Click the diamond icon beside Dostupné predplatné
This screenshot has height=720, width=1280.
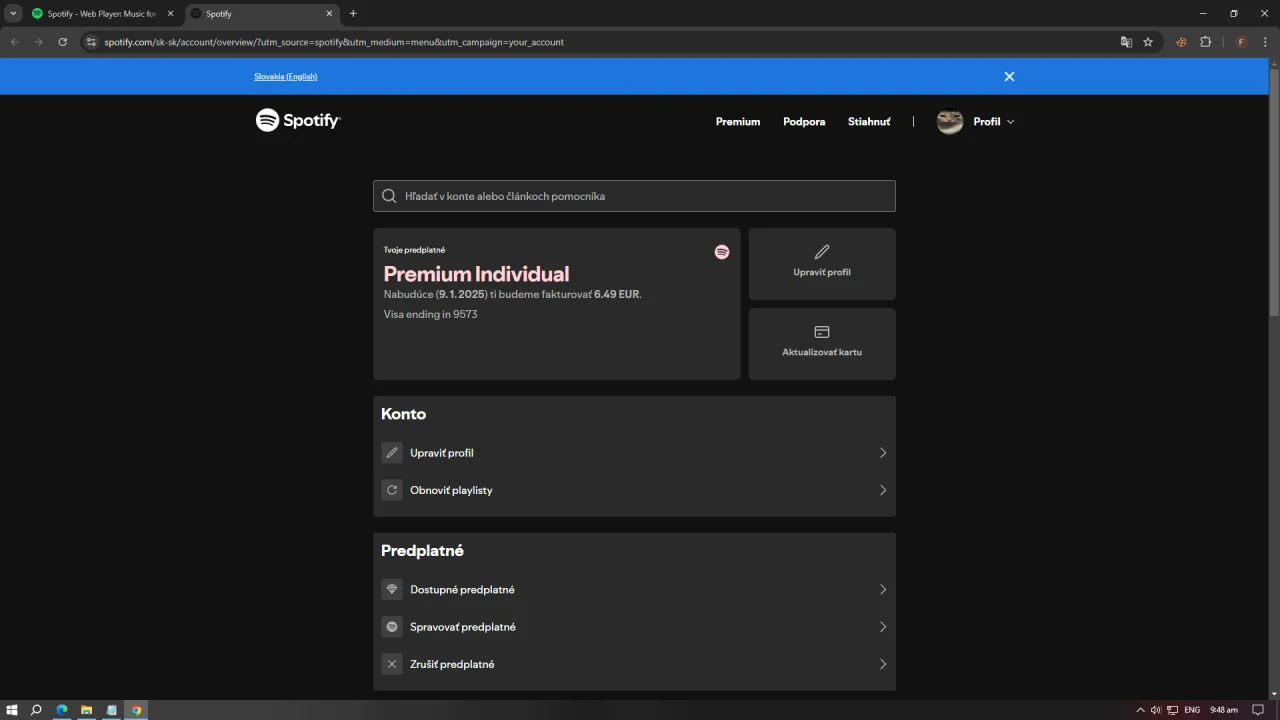[392, 590]
